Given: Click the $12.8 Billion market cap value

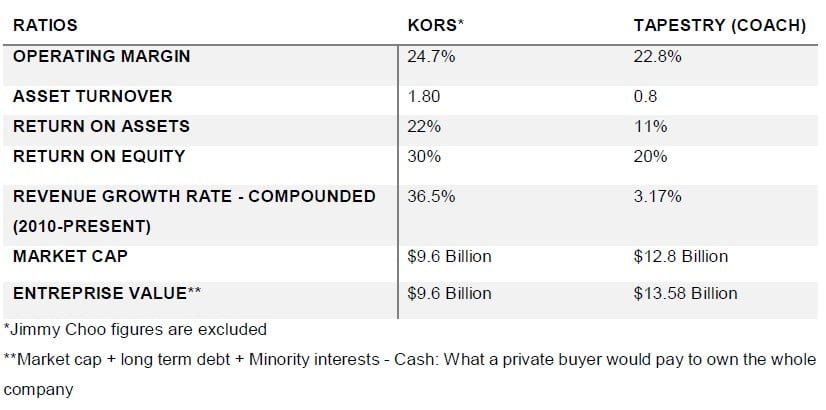Looking at the screenshot, I should pos(681,257).
